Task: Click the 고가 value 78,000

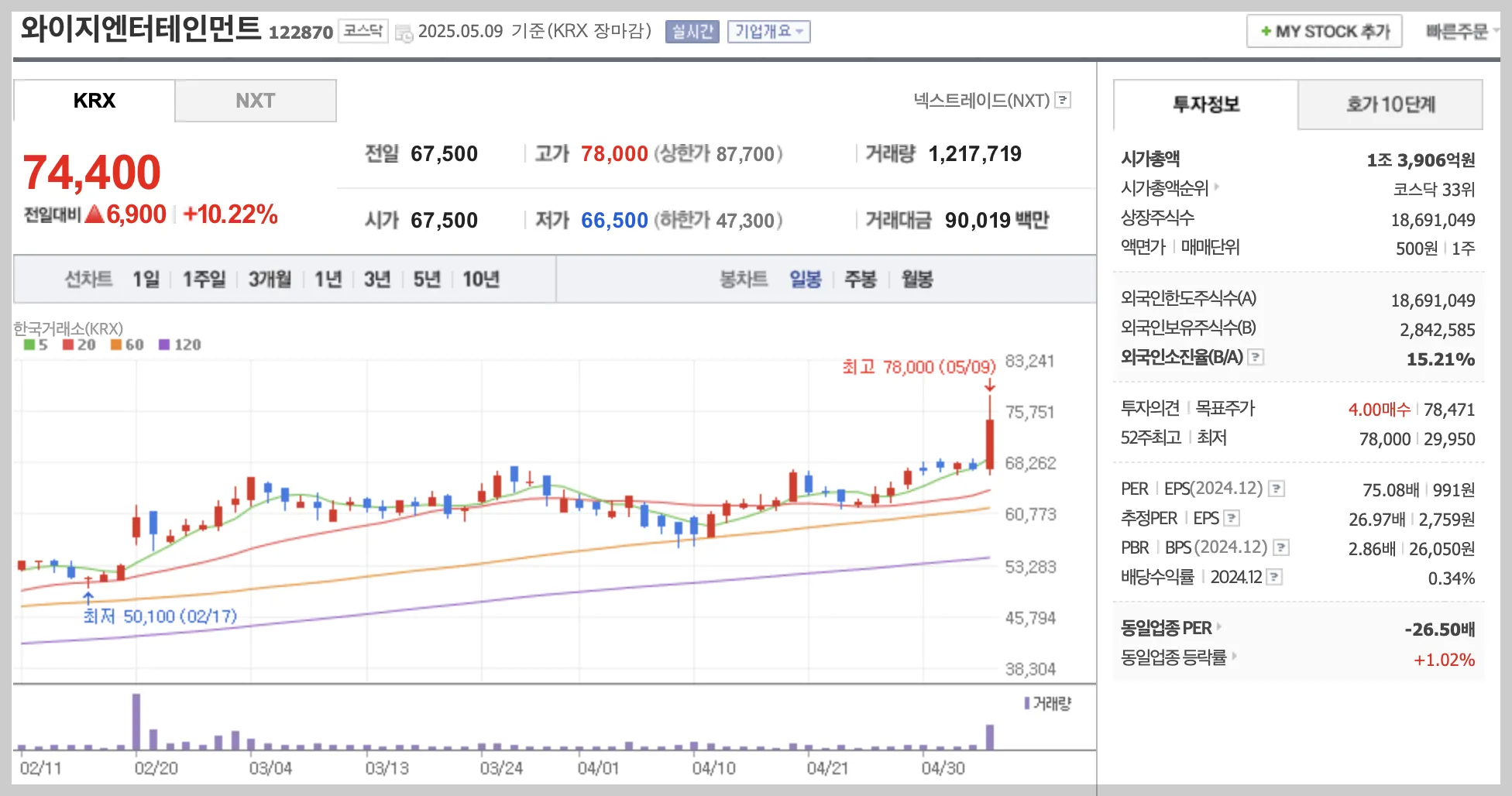Action: [614, 154]
